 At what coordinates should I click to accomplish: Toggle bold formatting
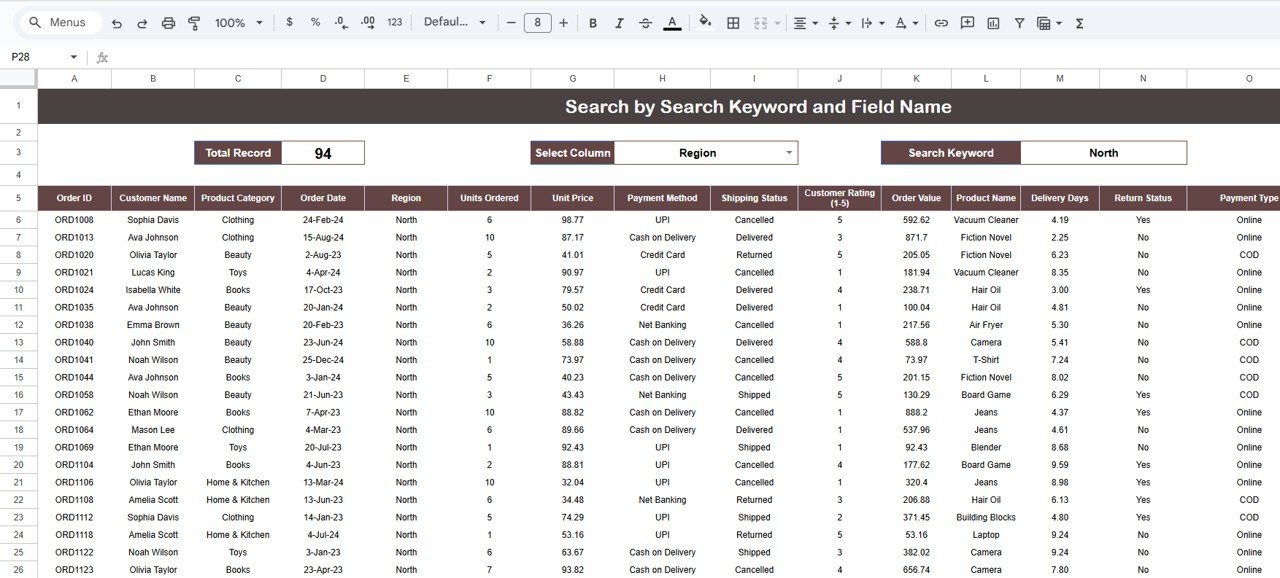592,21
